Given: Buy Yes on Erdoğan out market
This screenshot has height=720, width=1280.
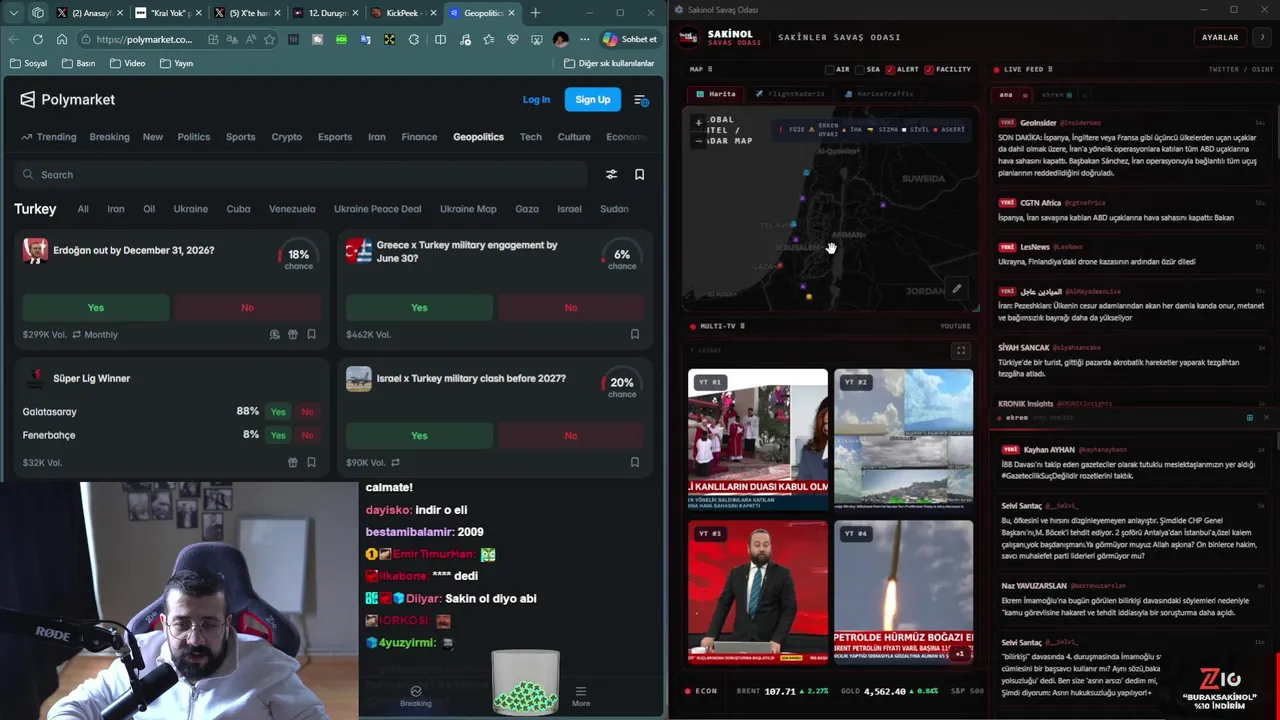Looking at the screenshot, I should click(x=96, y=308).
